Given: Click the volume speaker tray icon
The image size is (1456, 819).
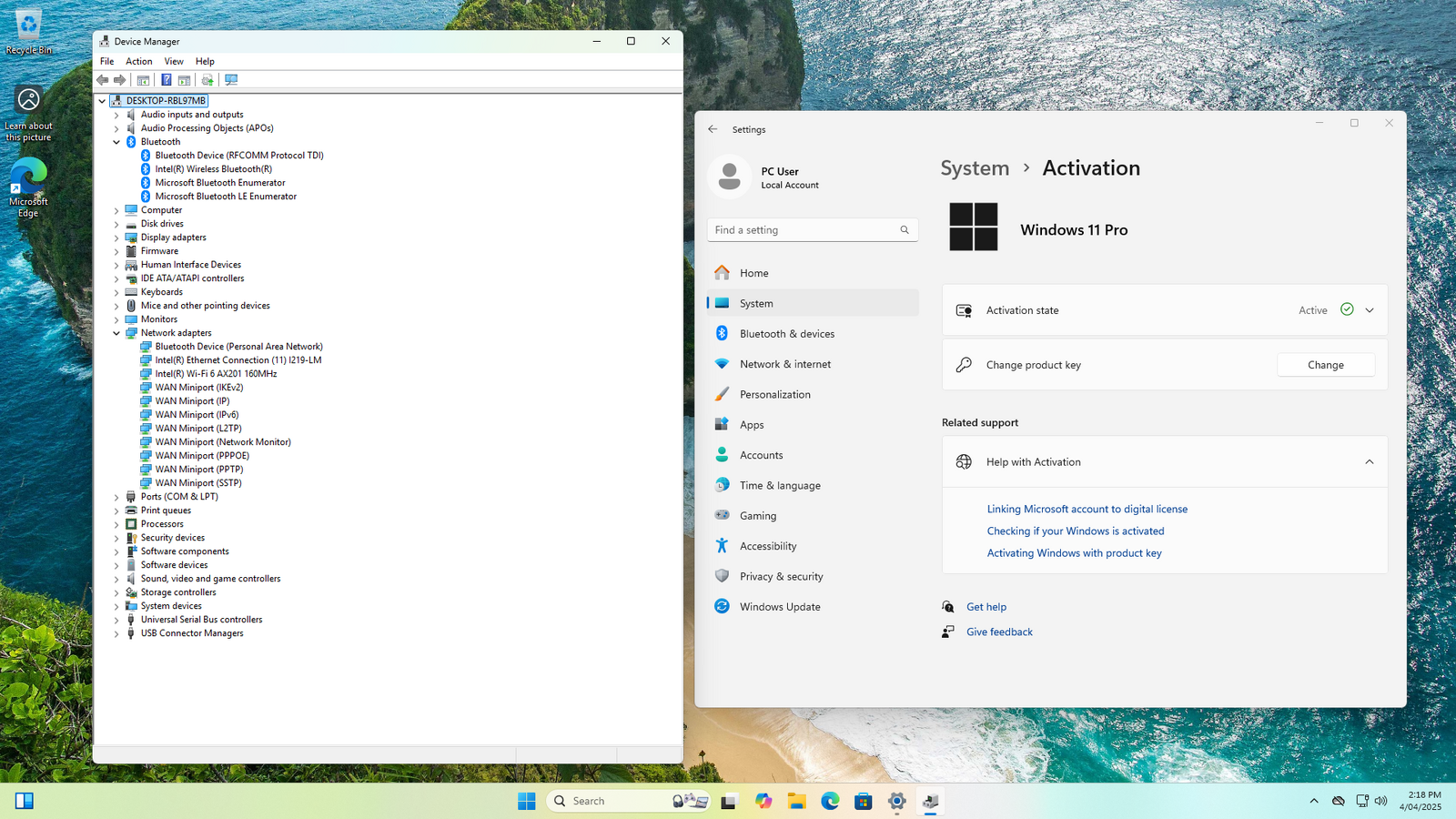Looking at the screenshot, I should [1381, 801].
